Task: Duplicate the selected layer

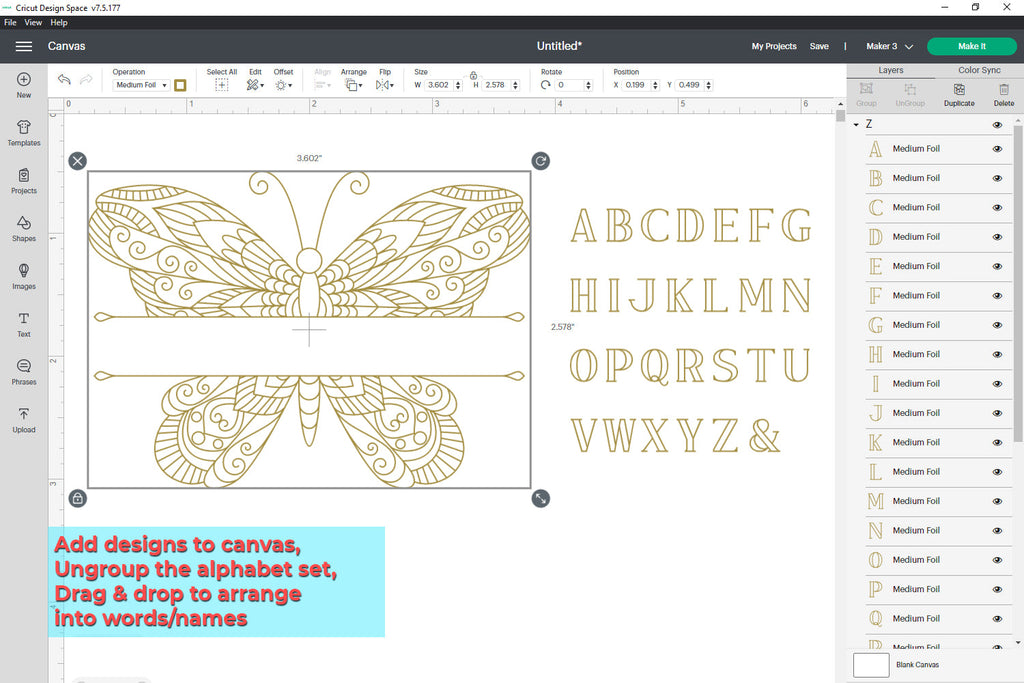Action: click(959, 95)
